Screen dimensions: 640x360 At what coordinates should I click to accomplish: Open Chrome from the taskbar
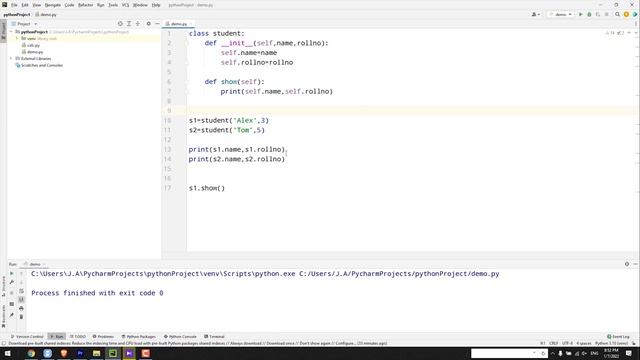31,353
